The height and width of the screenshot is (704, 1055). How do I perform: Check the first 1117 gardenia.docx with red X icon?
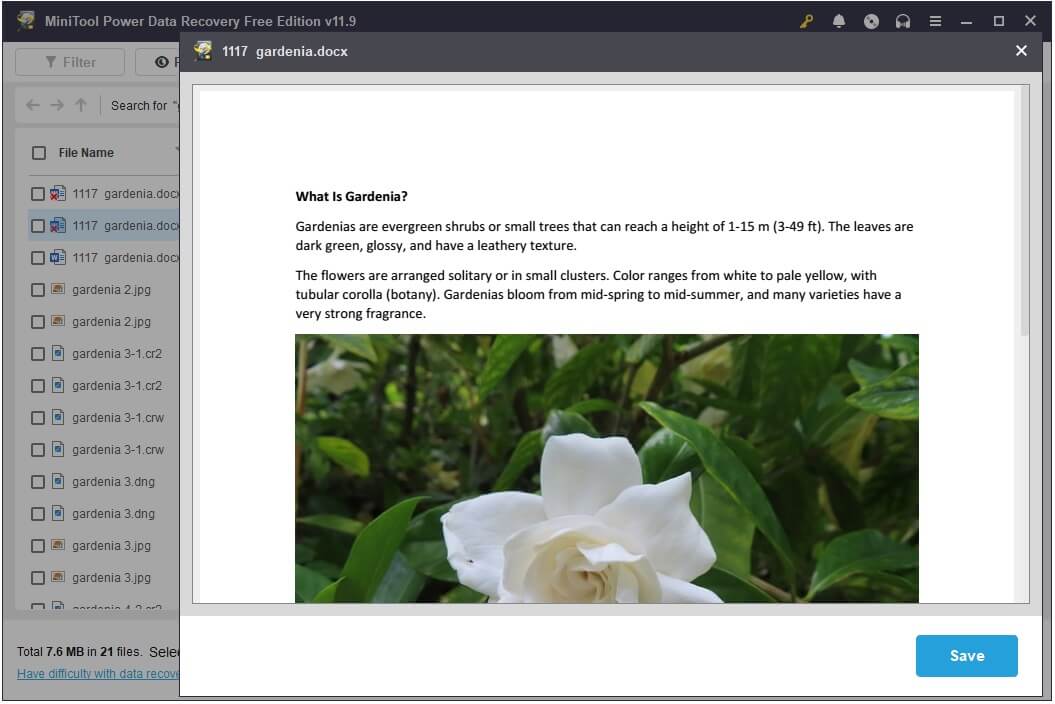coord(38,194)
